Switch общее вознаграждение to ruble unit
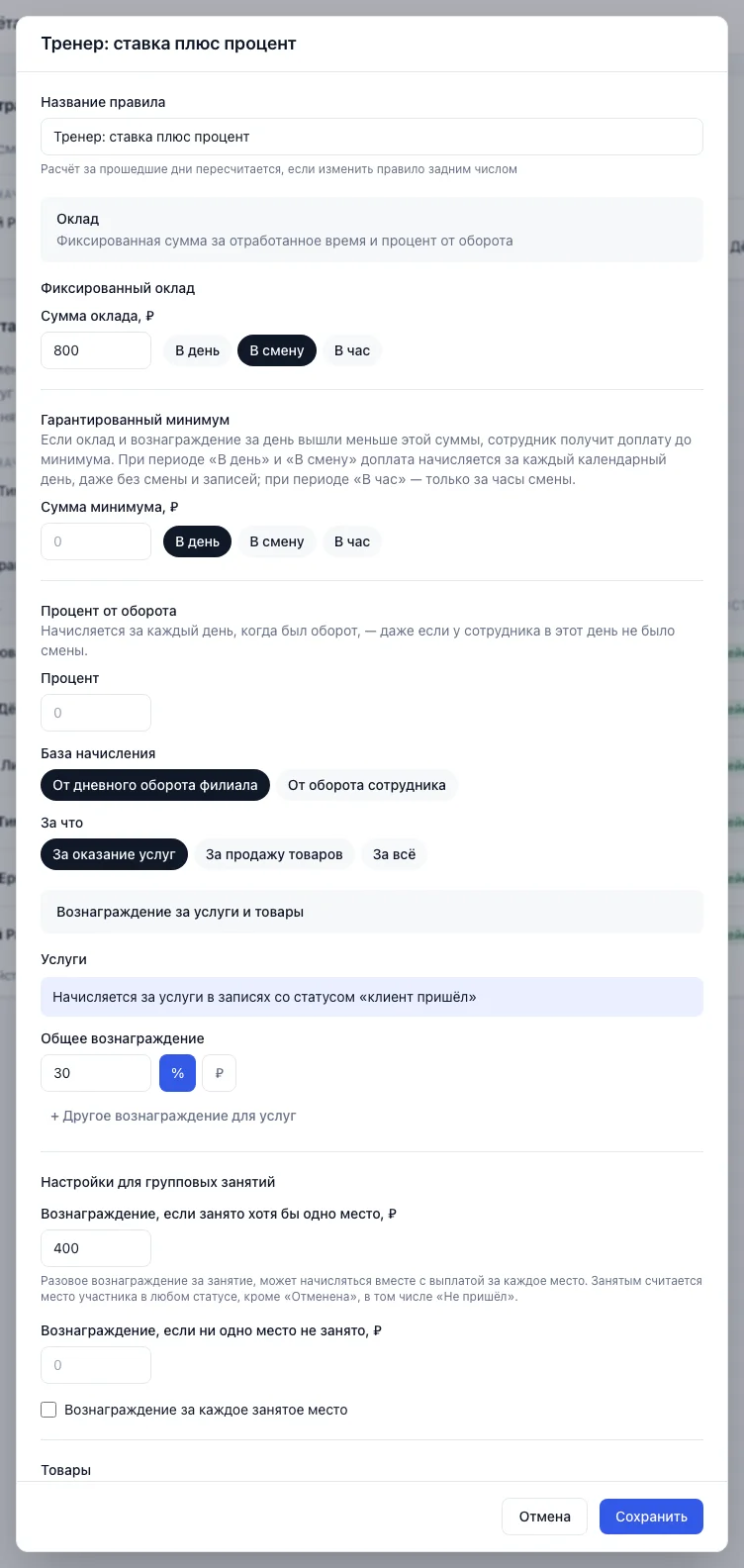The height and width of the screenshot is (1568, 744). click(x=219, y=1073)
